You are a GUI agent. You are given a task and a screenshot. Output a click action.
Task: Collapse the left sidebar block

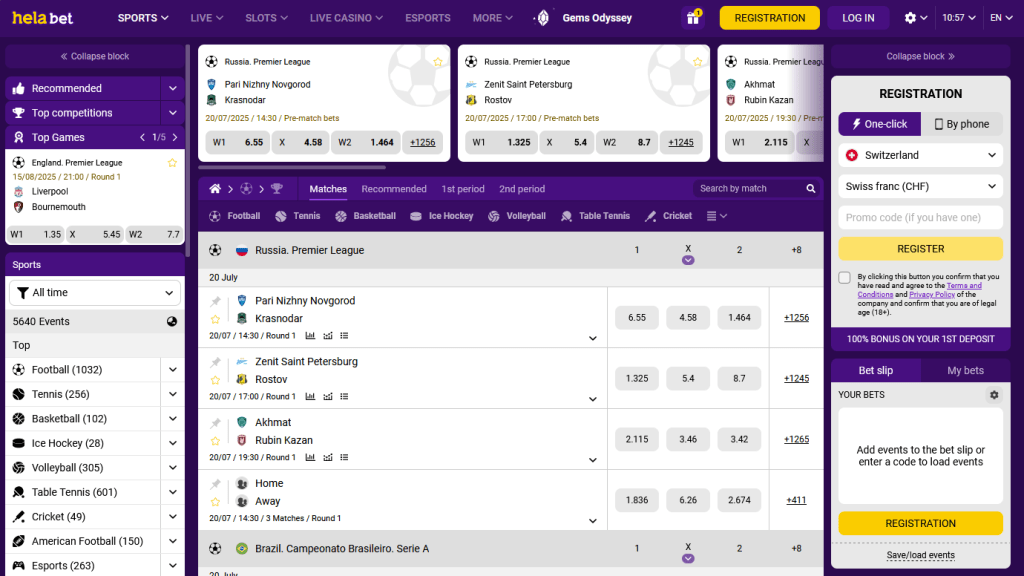(x=95, y=56)
